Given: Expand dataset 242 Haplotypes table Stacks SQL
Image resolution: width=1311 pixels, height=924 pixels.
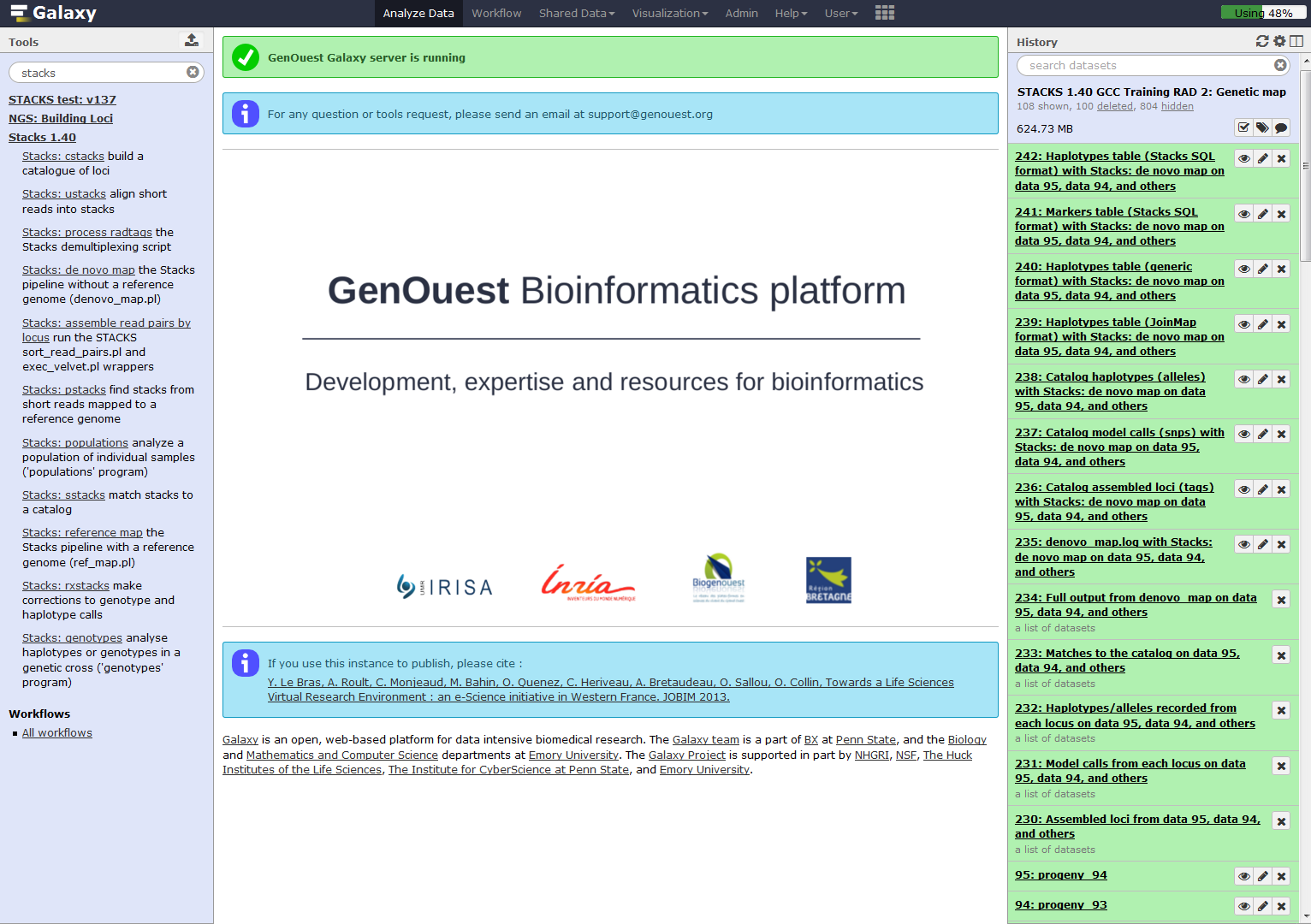Looking at the screenshot, I should click(x=1119, y=171).
